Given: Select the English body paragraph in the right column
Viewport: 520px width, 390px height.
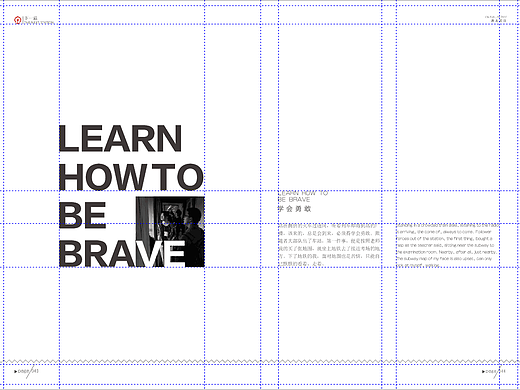Looking at the screenshot, I should (x=448, y=245).
